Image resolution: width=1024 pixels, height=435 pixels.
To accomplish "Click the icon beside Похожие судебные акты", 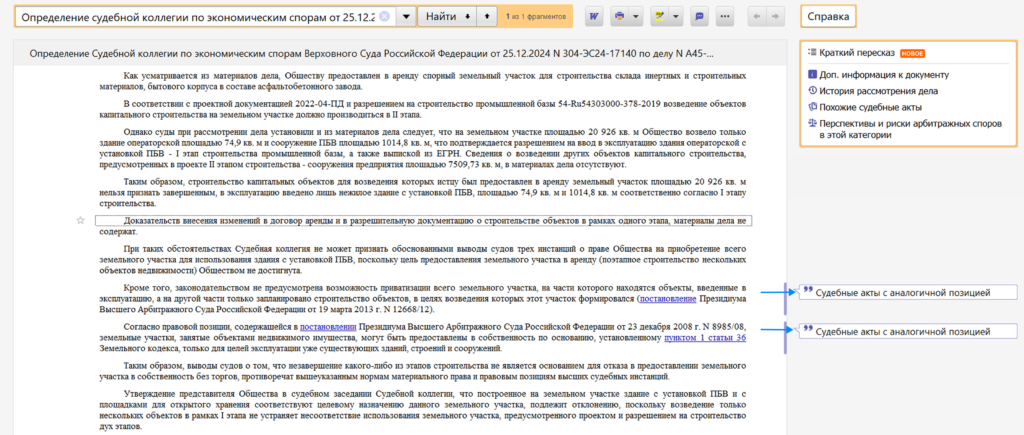I will [812, 106].
